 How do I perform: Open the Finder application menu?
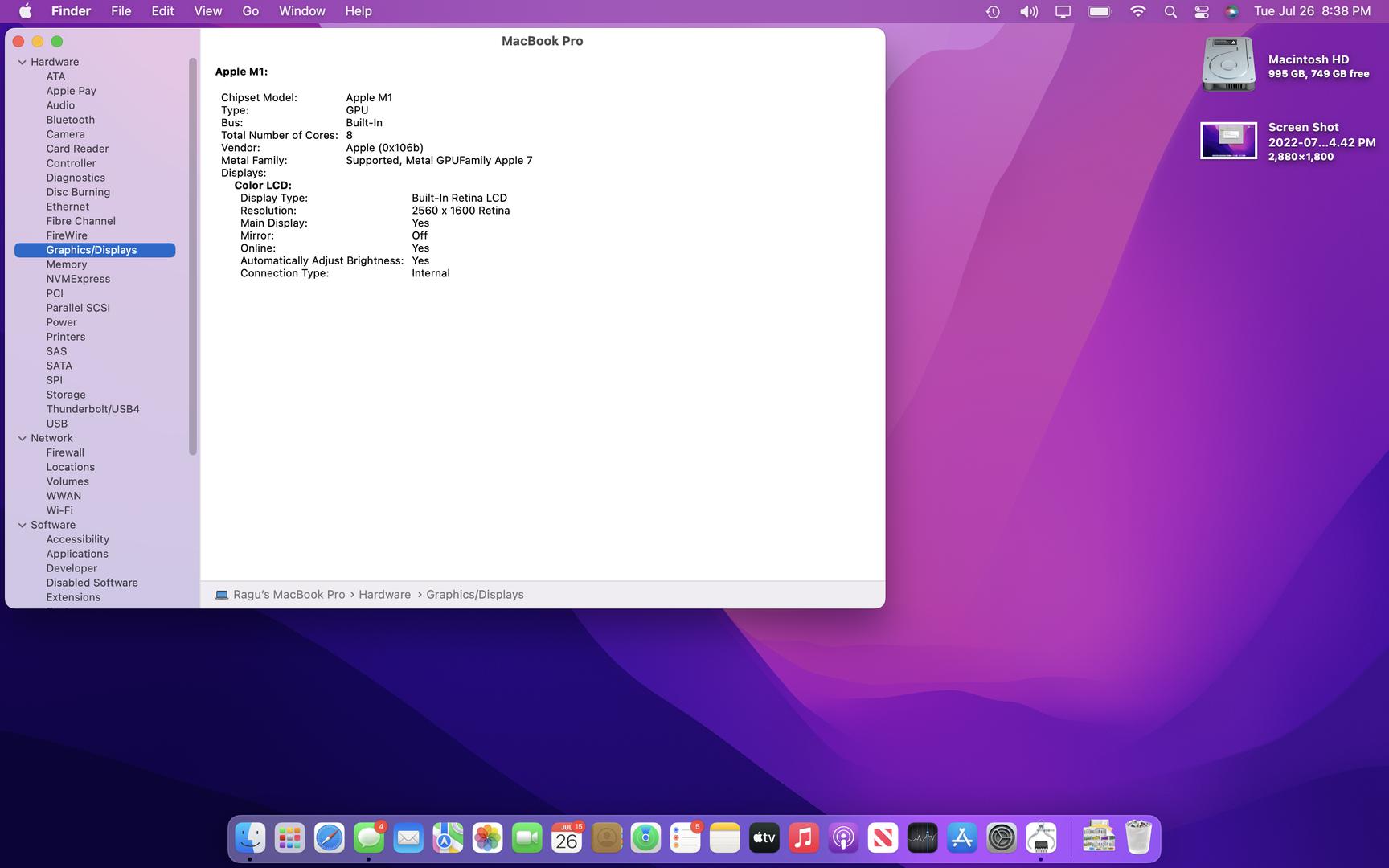click(x=71, y=11)
